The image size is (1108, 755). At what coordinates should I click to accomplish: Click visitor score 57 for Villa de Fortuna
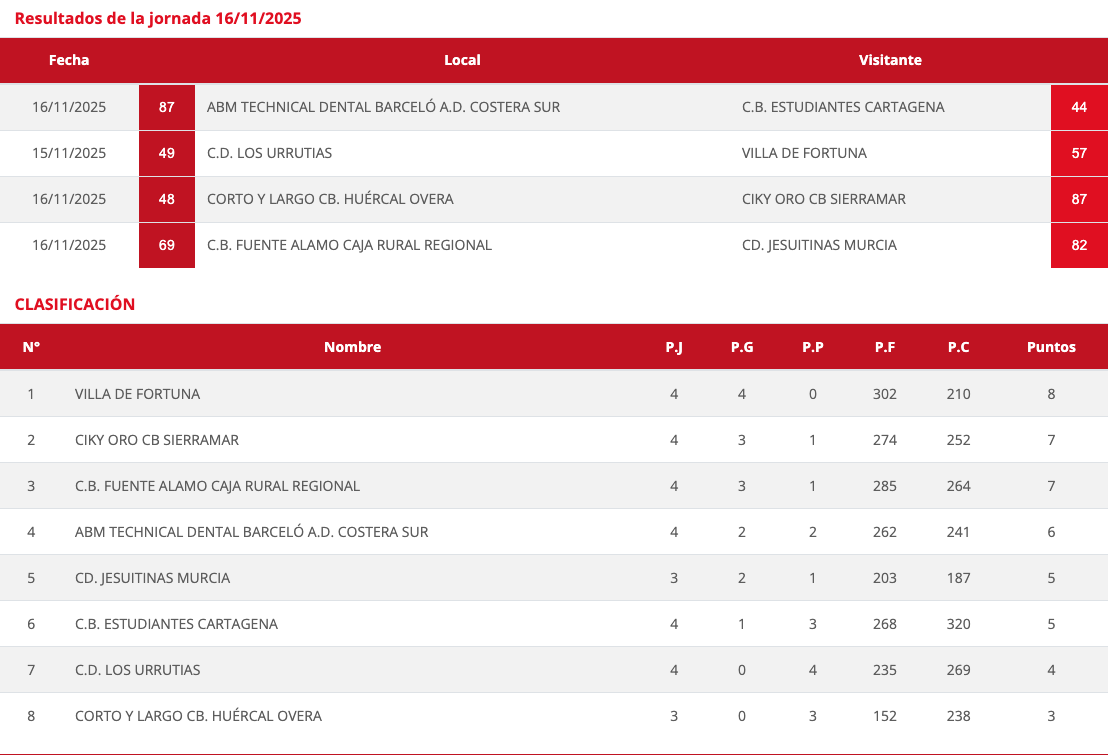point(1078,153)
